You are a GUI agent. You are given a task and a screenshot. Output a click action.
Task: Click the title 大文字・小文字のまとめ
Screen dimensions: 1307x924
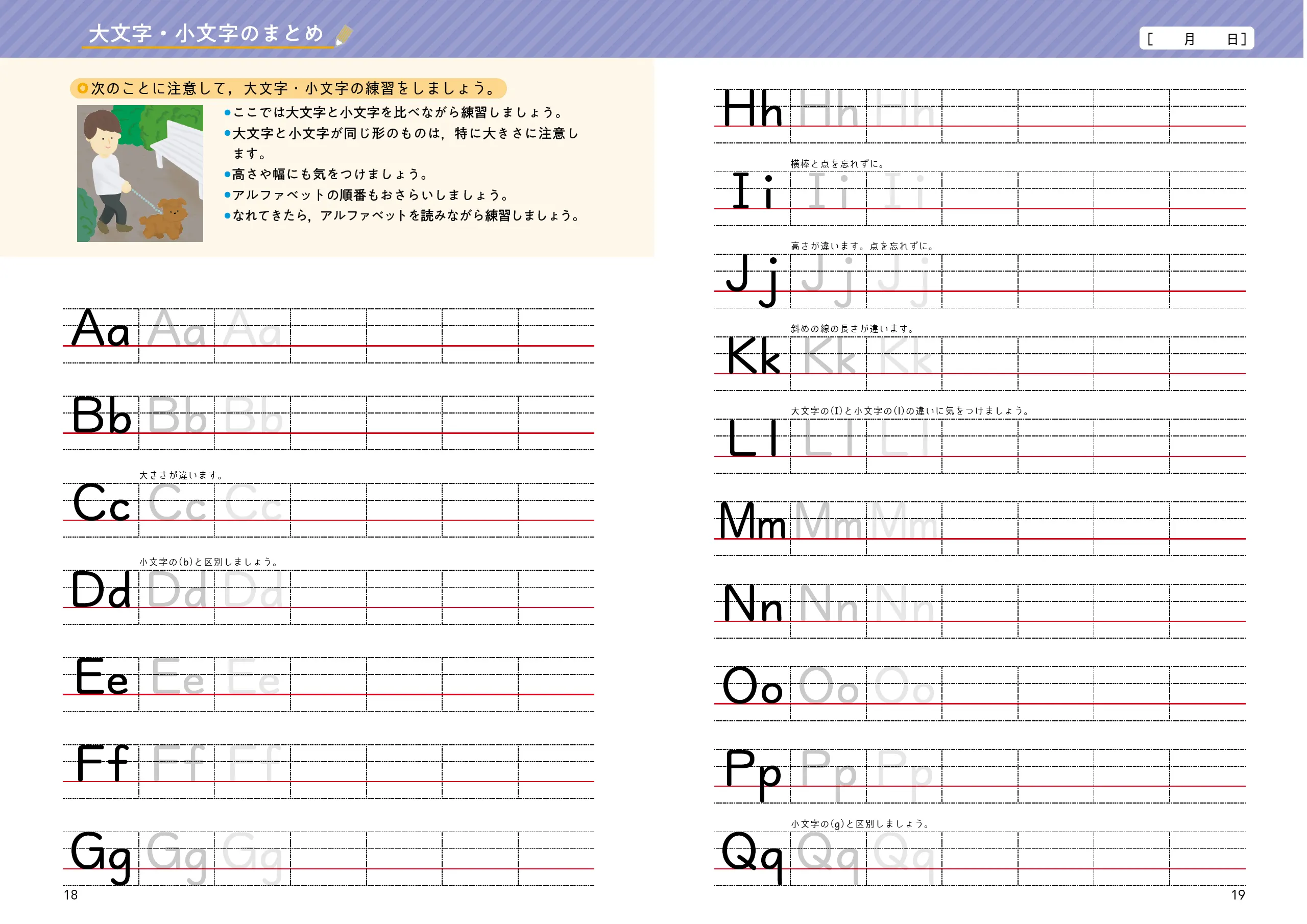click(207, 34)
